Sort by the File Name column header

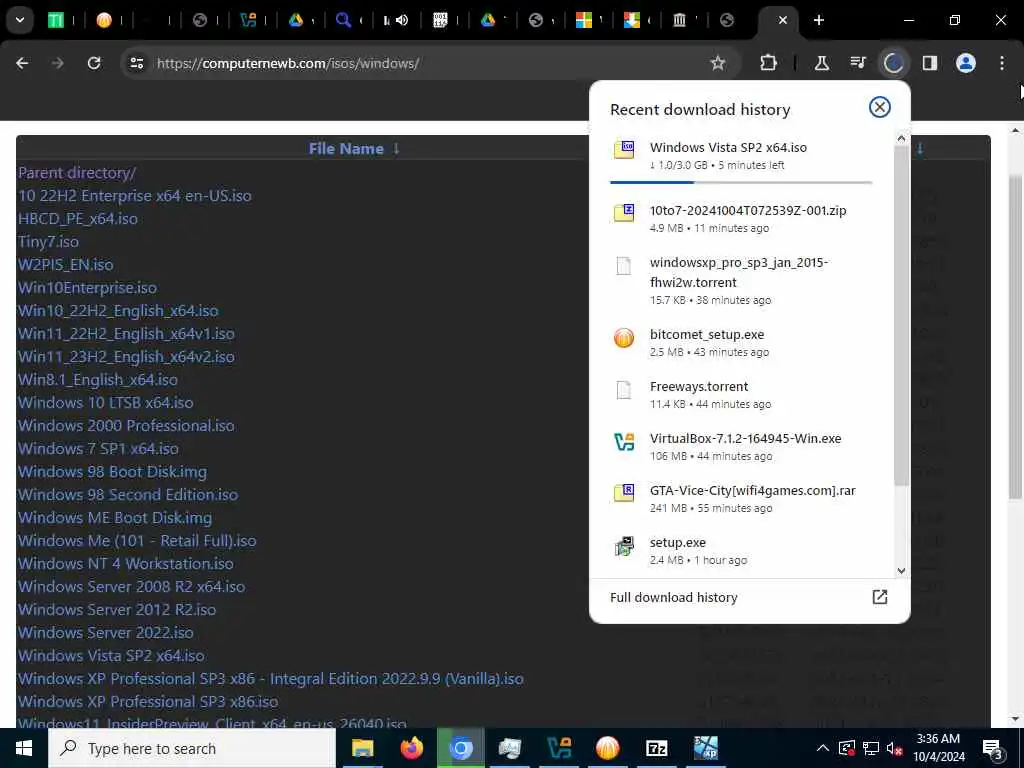tap(353, 148)
